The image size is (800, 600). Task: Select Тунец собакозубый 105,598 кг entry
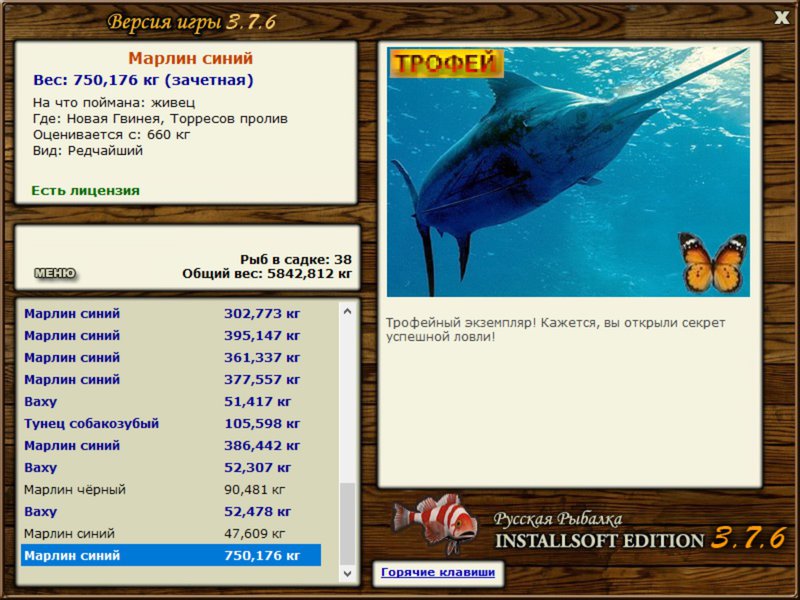[x=171, y=423]
